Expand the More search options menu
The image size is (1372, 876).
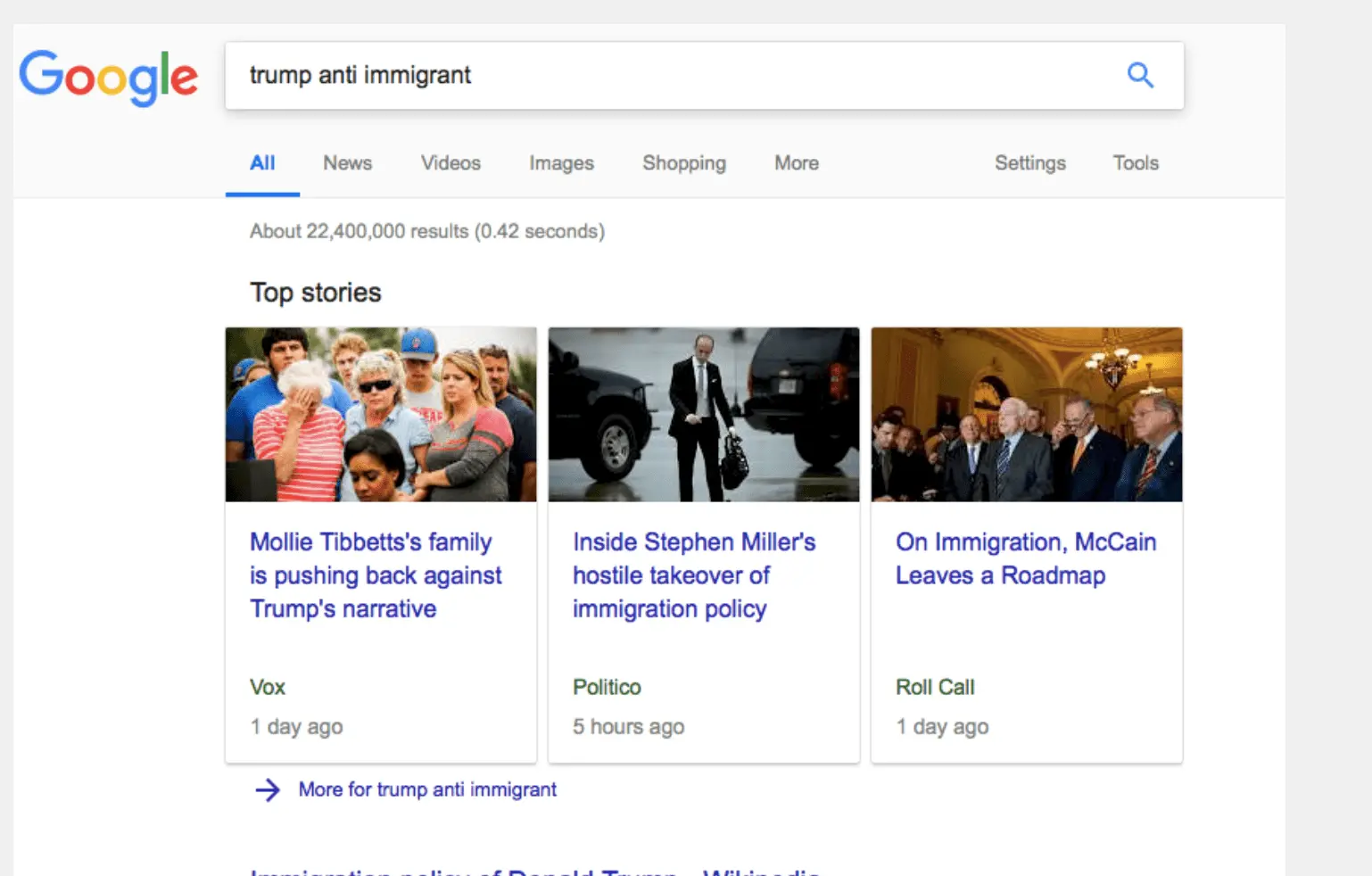click(x=795, y=163)
